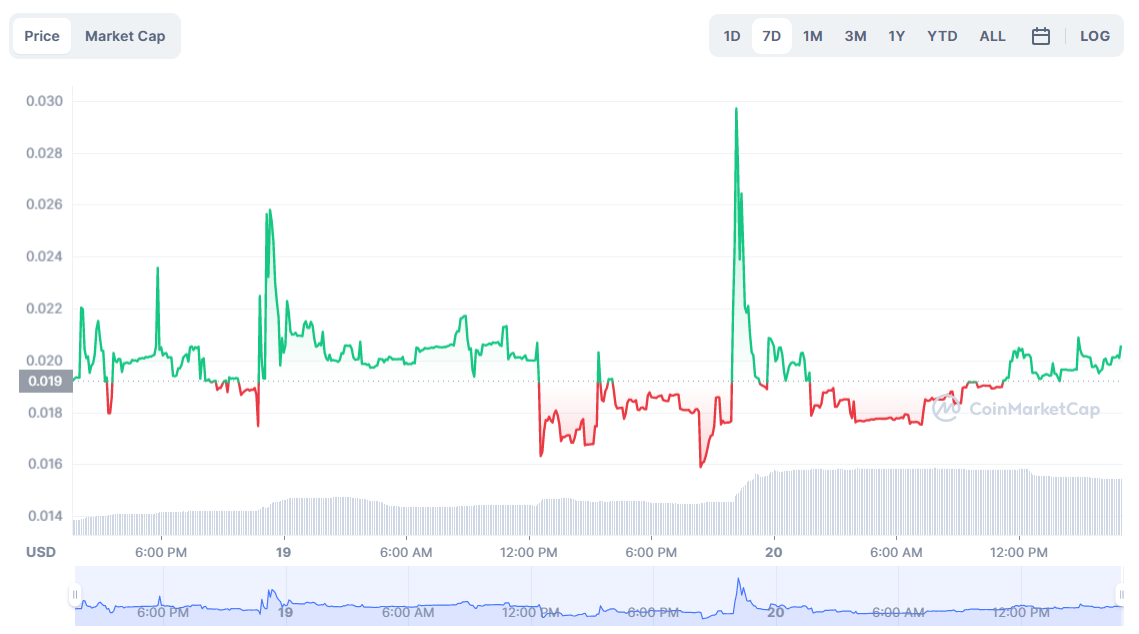Toggle logarithmic scale with LOG
The height and width of the screenshot is (634, 1139).
coord(1094,35)
